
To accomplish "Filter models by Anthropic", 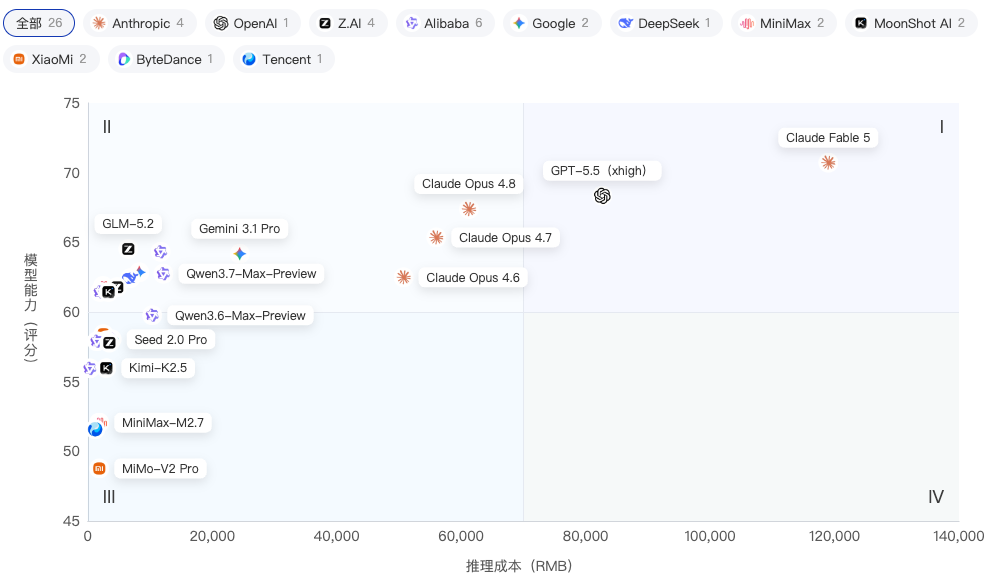I will (x=139, y=24).
